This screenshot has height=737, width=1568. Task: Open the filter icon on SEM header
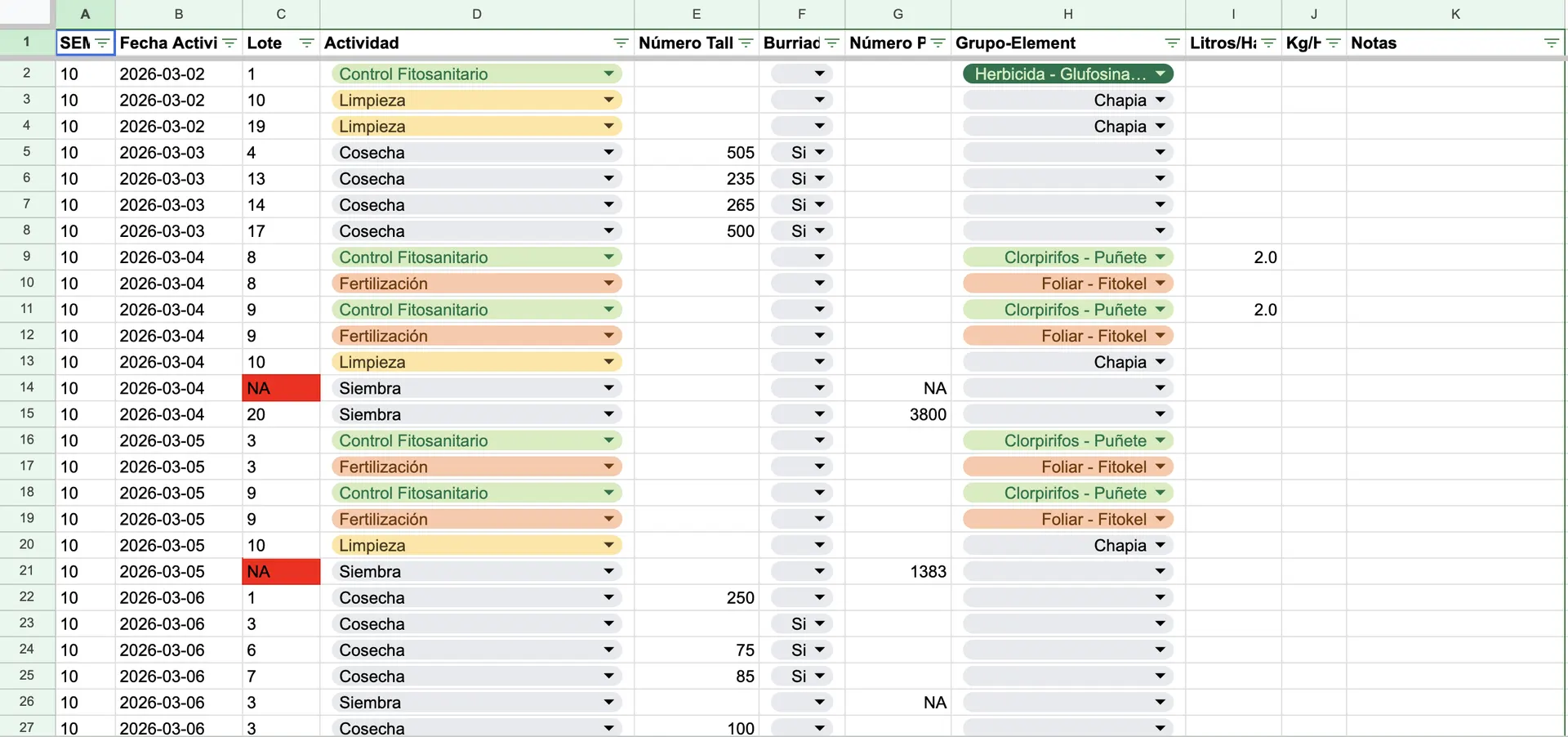pyautogui.click(x=102, y=43)
